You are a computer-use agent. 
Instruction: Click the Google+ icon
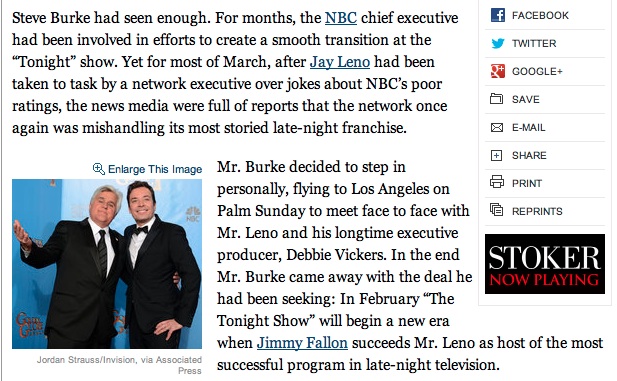coord(498,71)
